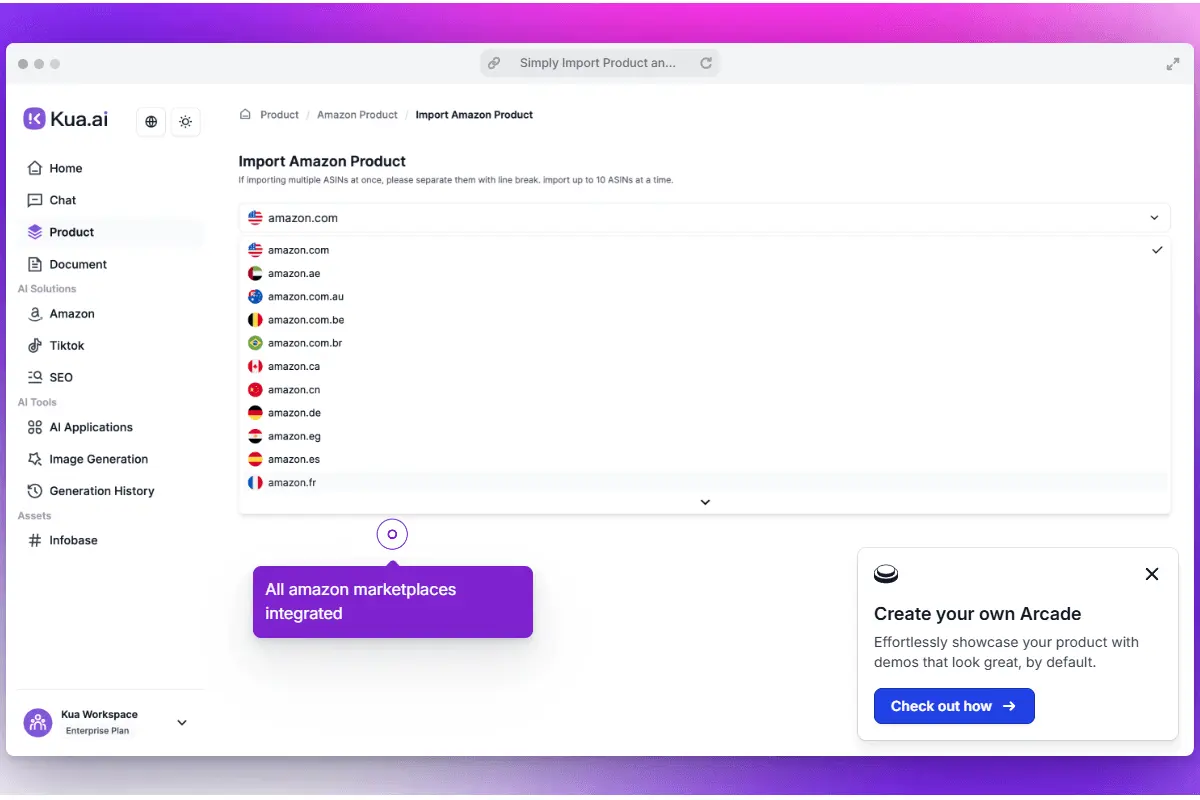Click the Kua Workspace avatar

[x=38, y=722]
